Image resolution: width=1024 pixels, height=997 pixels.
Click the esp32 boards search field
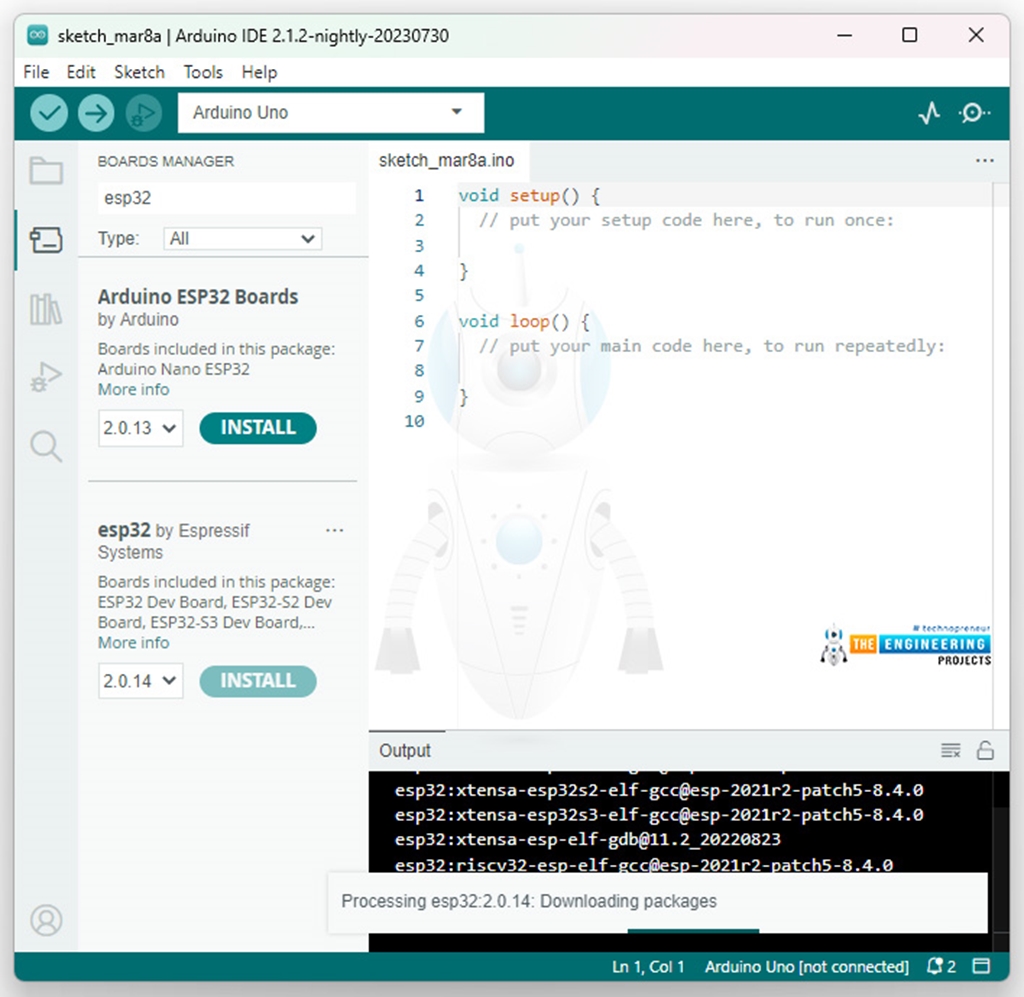tap(226, 198)
